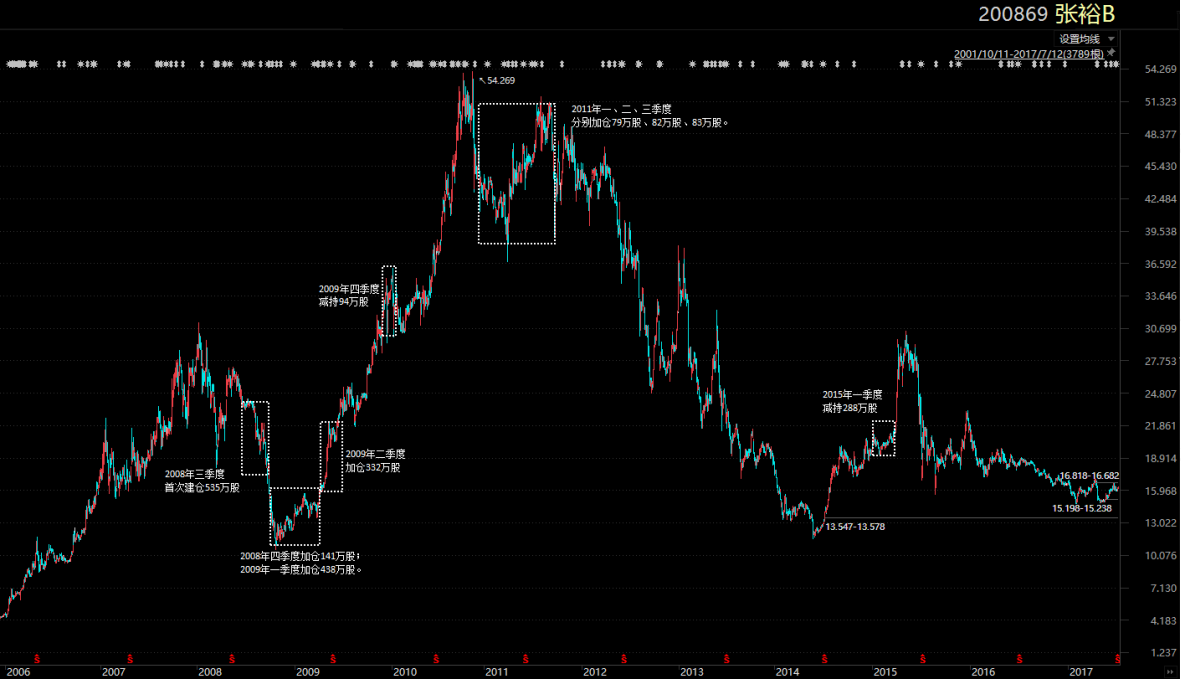Click the red dividend marker near 2012

(x=624, y=659)
